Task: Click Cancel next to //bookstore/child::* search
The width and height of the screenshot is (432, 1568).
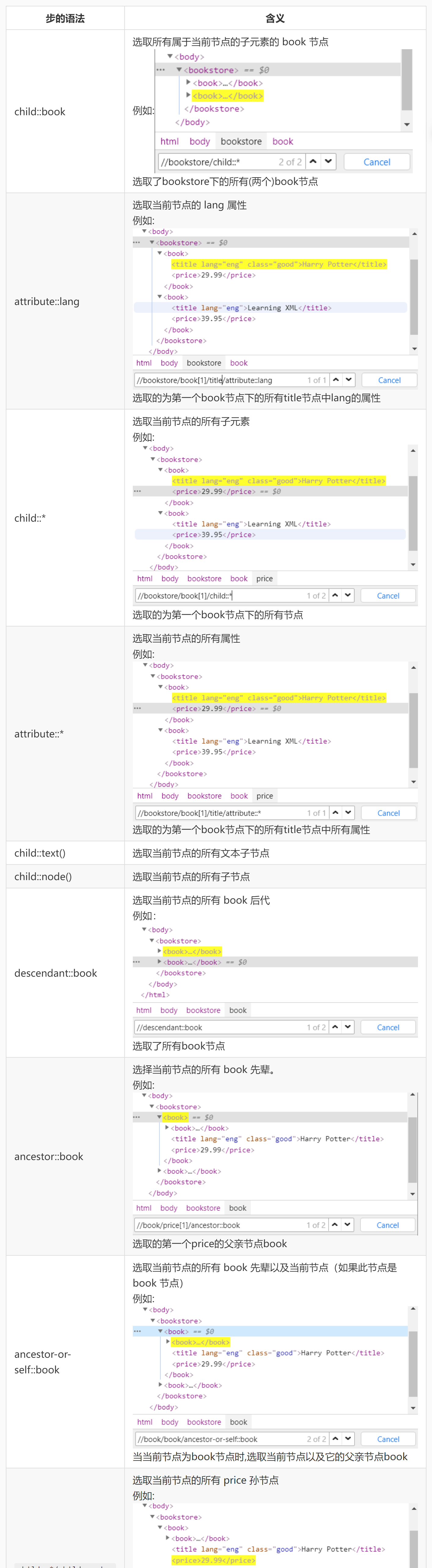Action: (377, 162)
